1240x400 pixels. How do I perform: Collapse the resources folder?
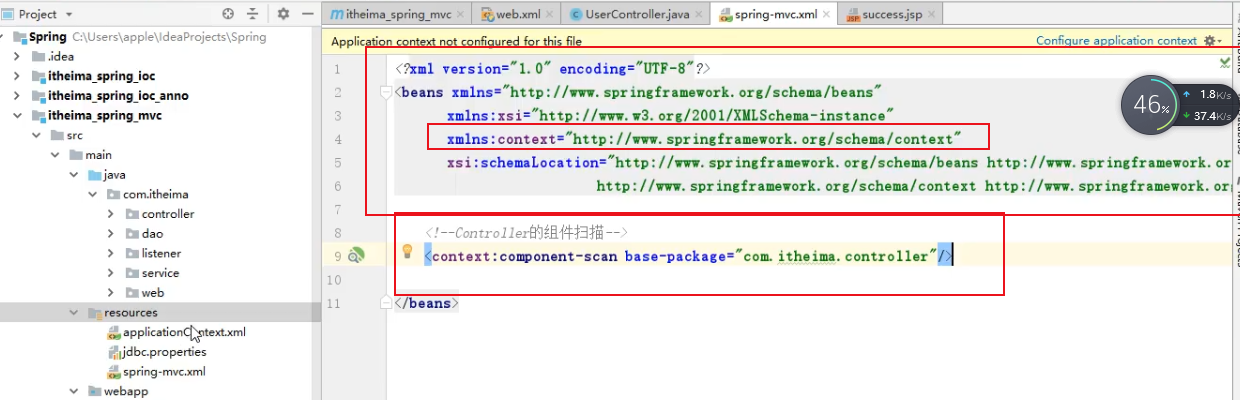[x=73, y=313]
